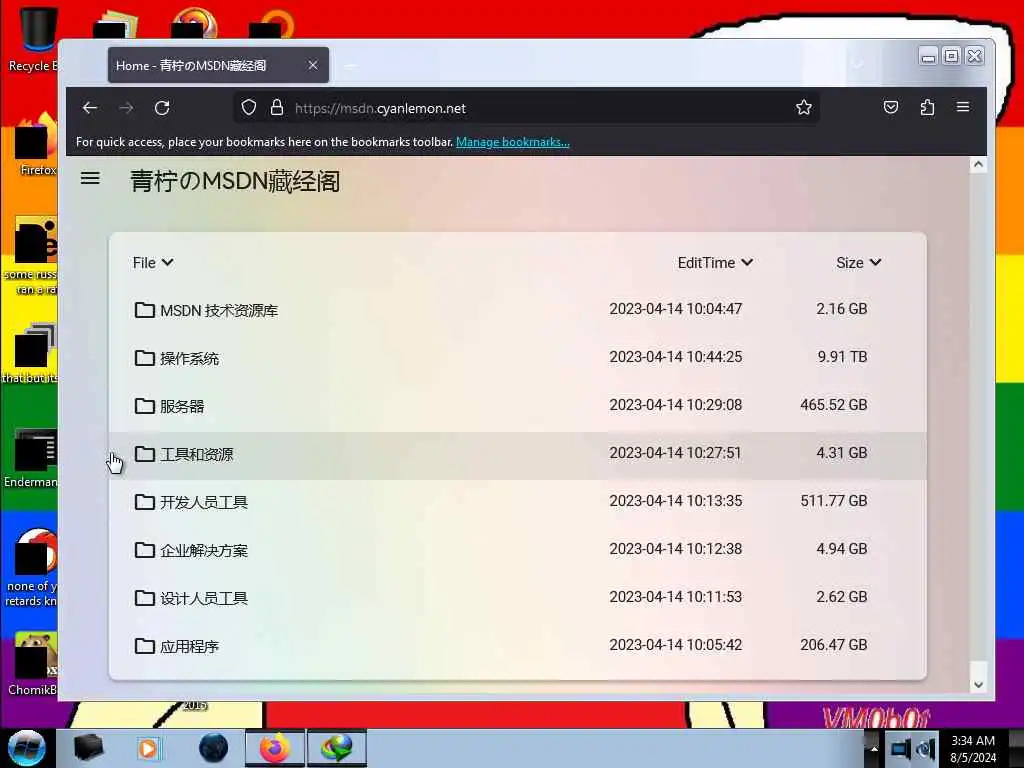Close the Home tab
The height and width of the screenshot is (768, 1024).
tap(313, 65)
